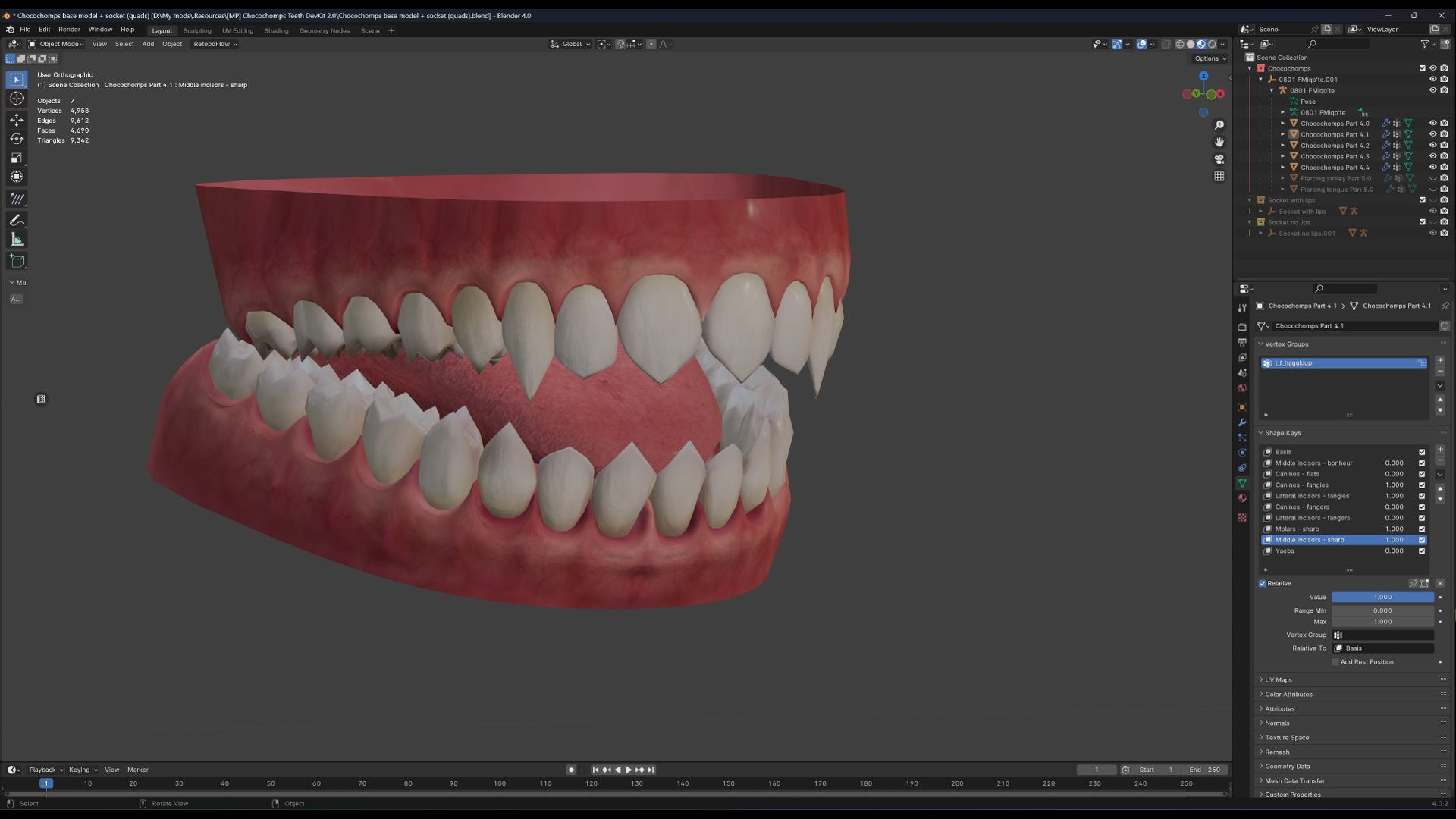Viewport: 1456px width, 819px height.
Task: Click Relative To Basis field
Action: click(1383, 648)
